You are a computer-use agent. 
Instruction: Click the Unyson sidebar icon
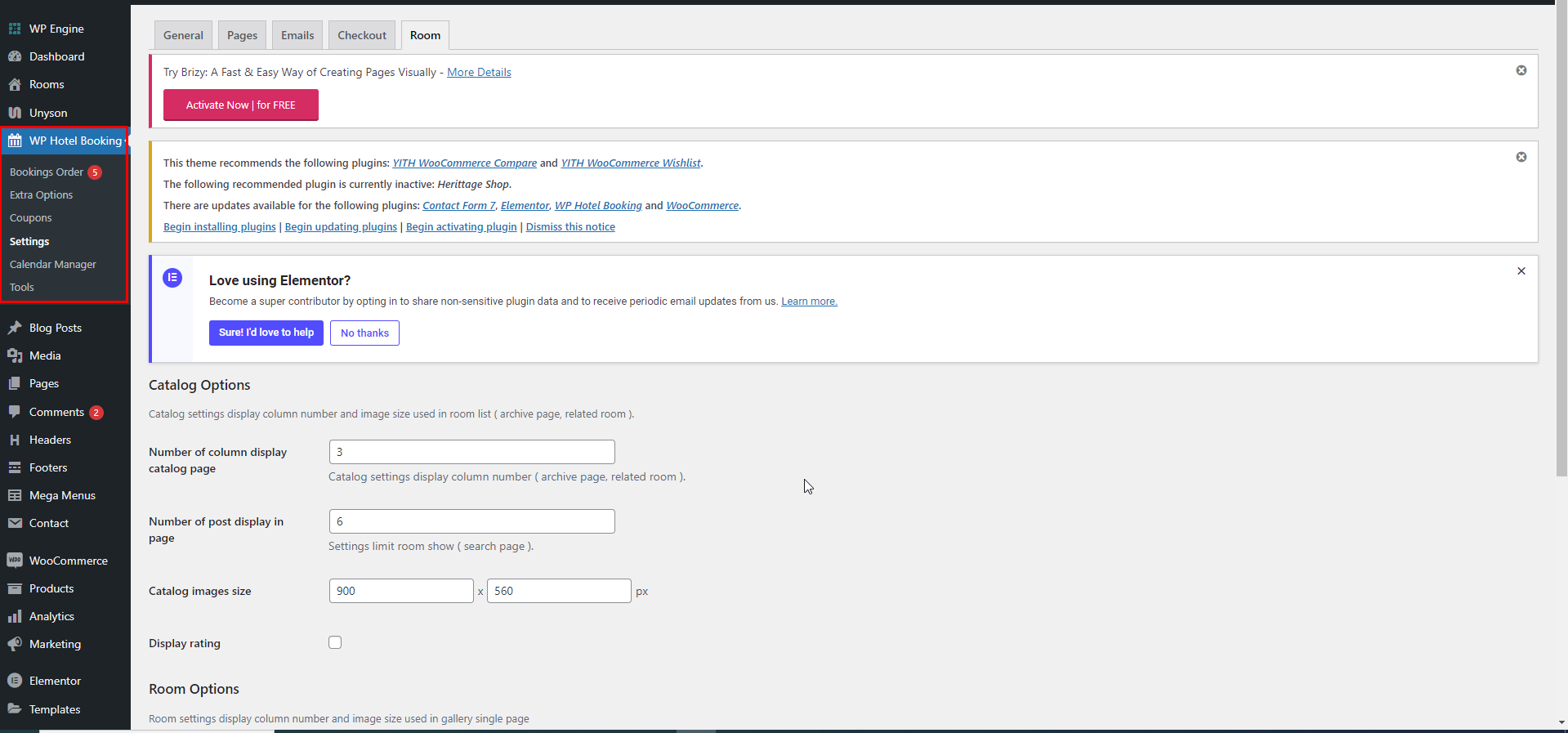click(x=15, y=113)
